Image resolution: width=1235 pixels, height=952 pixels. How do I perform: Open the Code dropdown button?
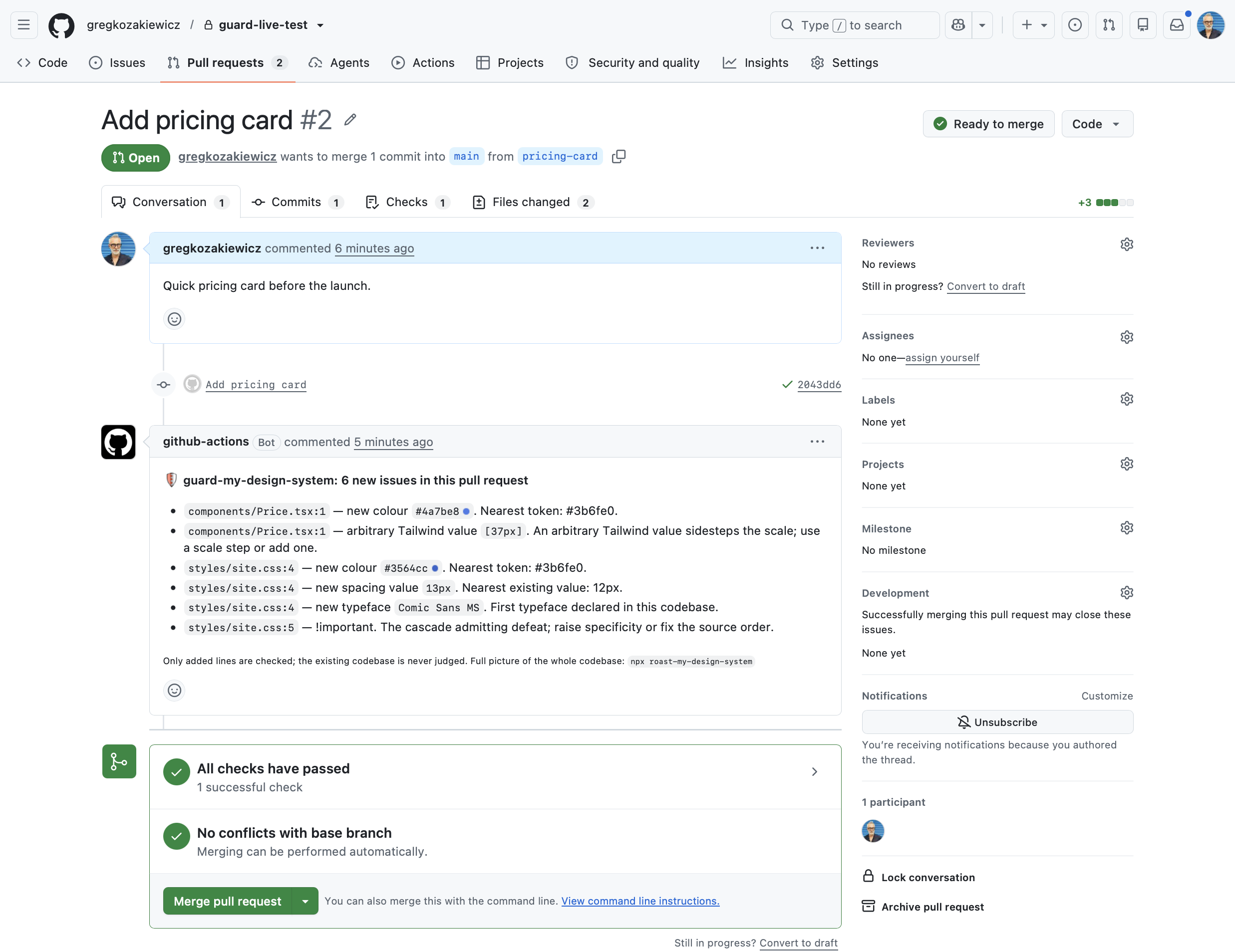click(x=1097, y=124)
